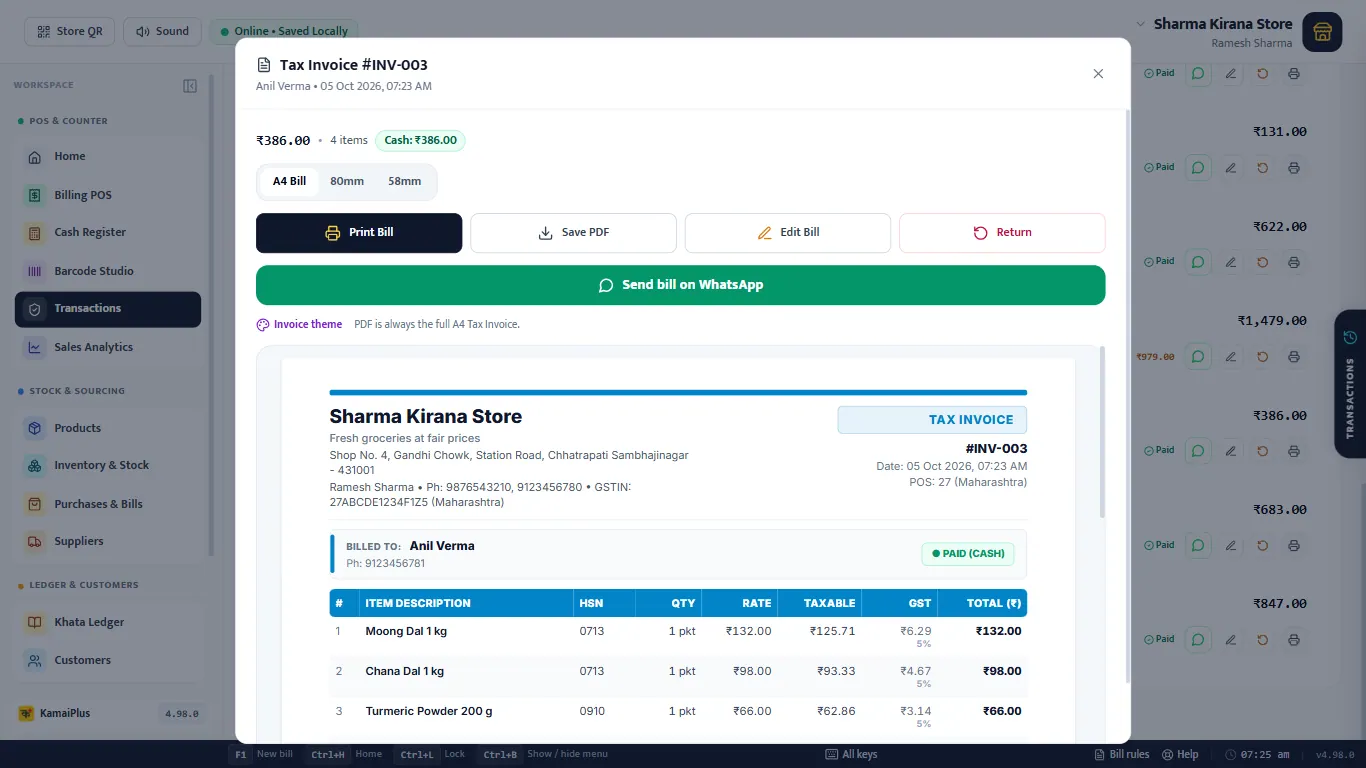Open Sales Analytics
Image resolution: width=1366 pixels, height=768 pixels.
pos(108,348)
